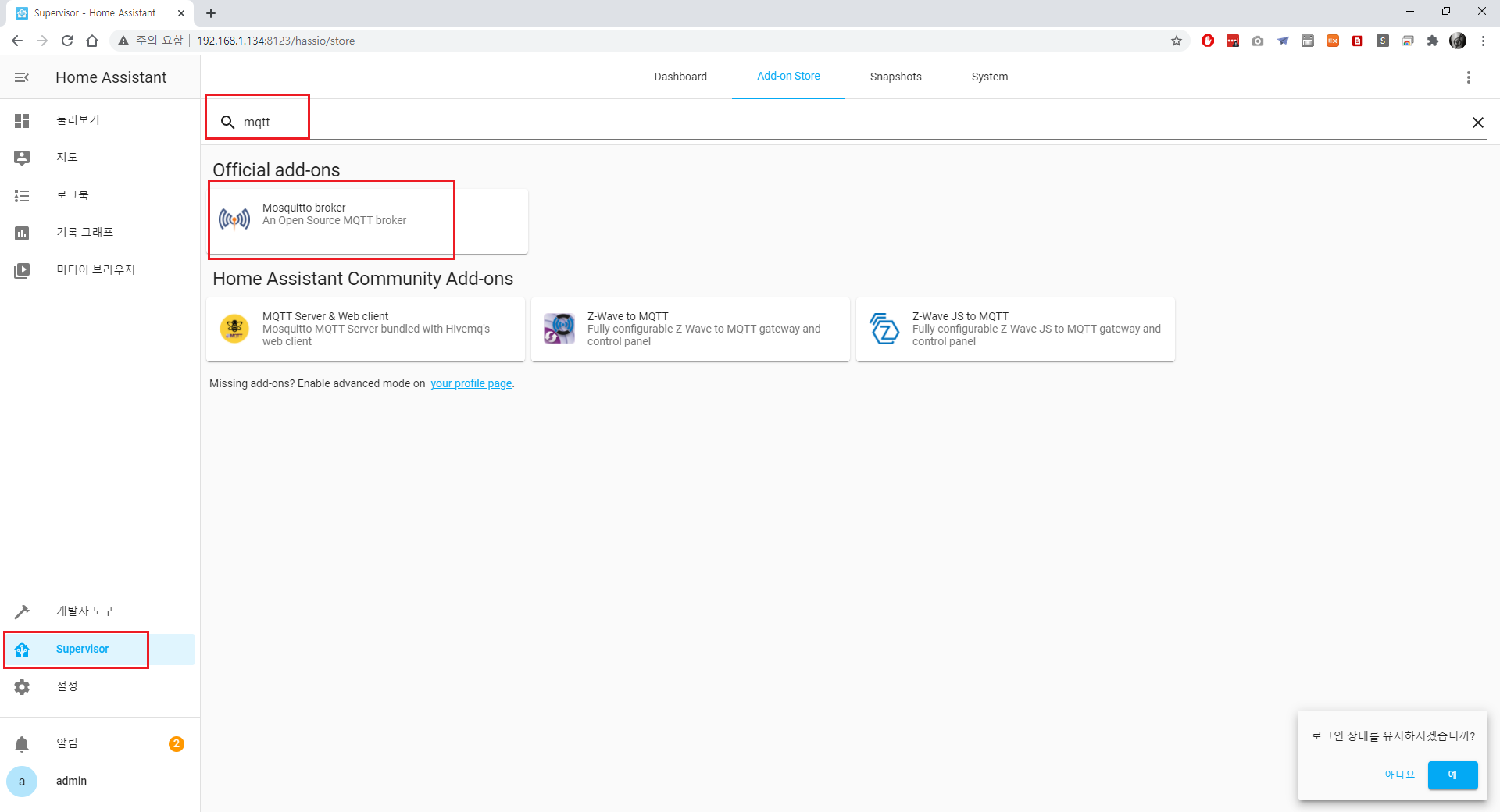This screenshot has width=1500, height=812.
Task: Open the Z-Wave to MQTT add-on card
Action: 691,329
